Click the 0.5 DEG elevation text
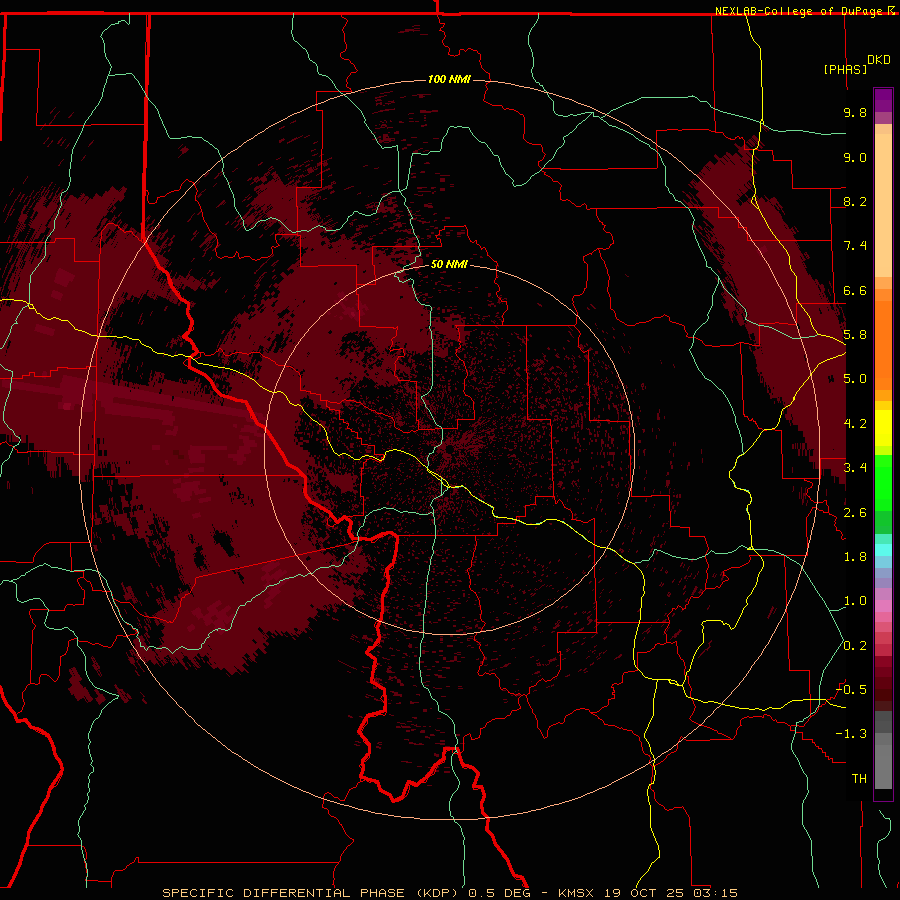Viewport: 900px width, 900px height. tap(499, 893)
